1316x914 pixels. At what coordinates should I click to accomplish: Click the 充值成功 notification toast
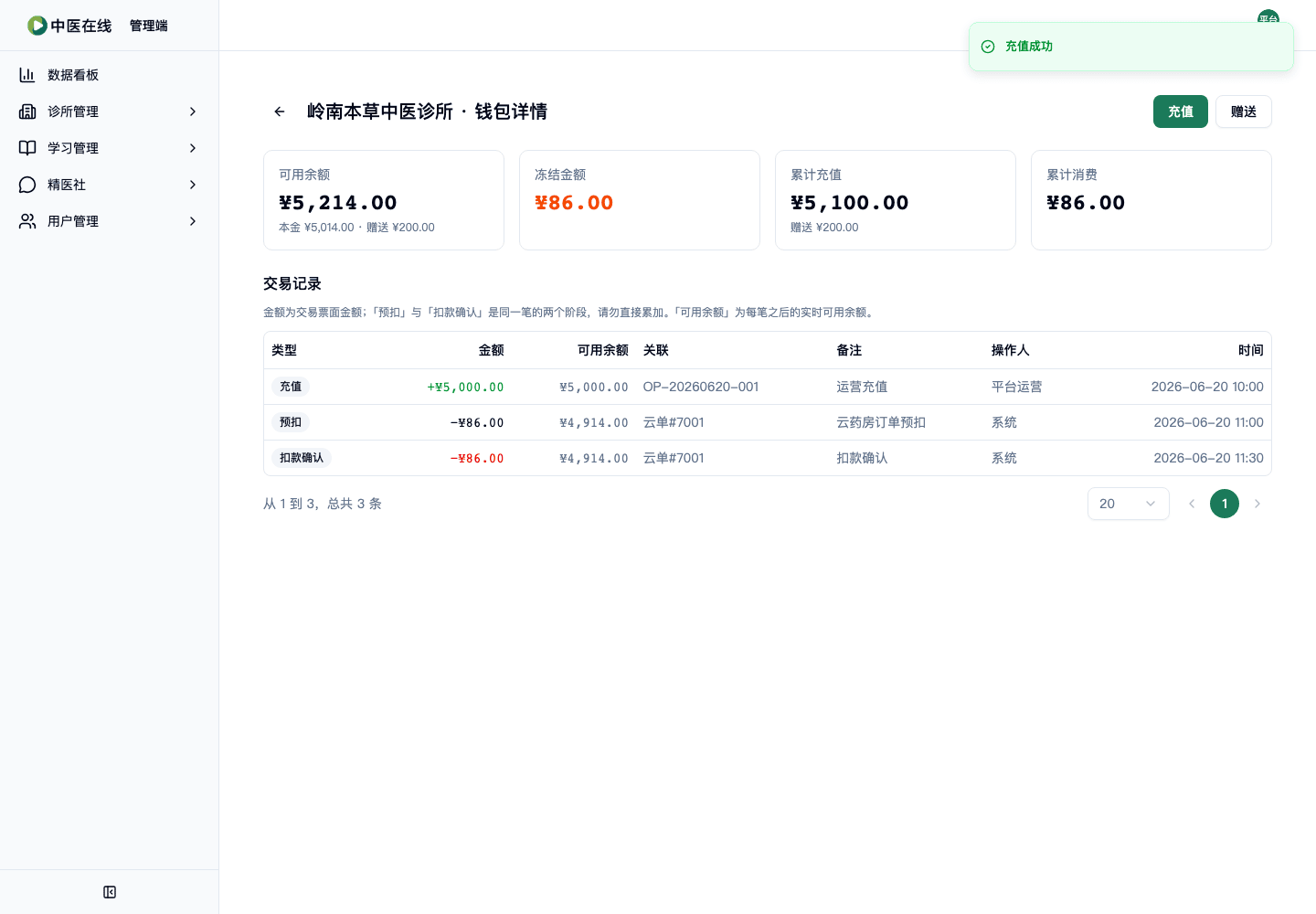pyautogui.click(x=1131, y=47)
